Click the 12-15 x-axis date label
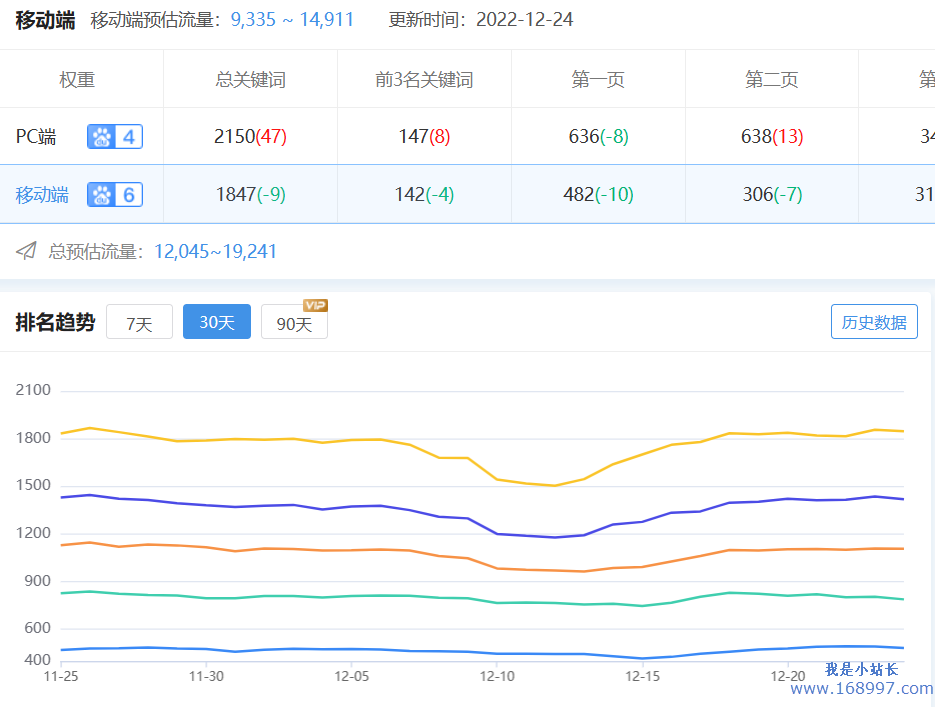 tap(643, 676)
